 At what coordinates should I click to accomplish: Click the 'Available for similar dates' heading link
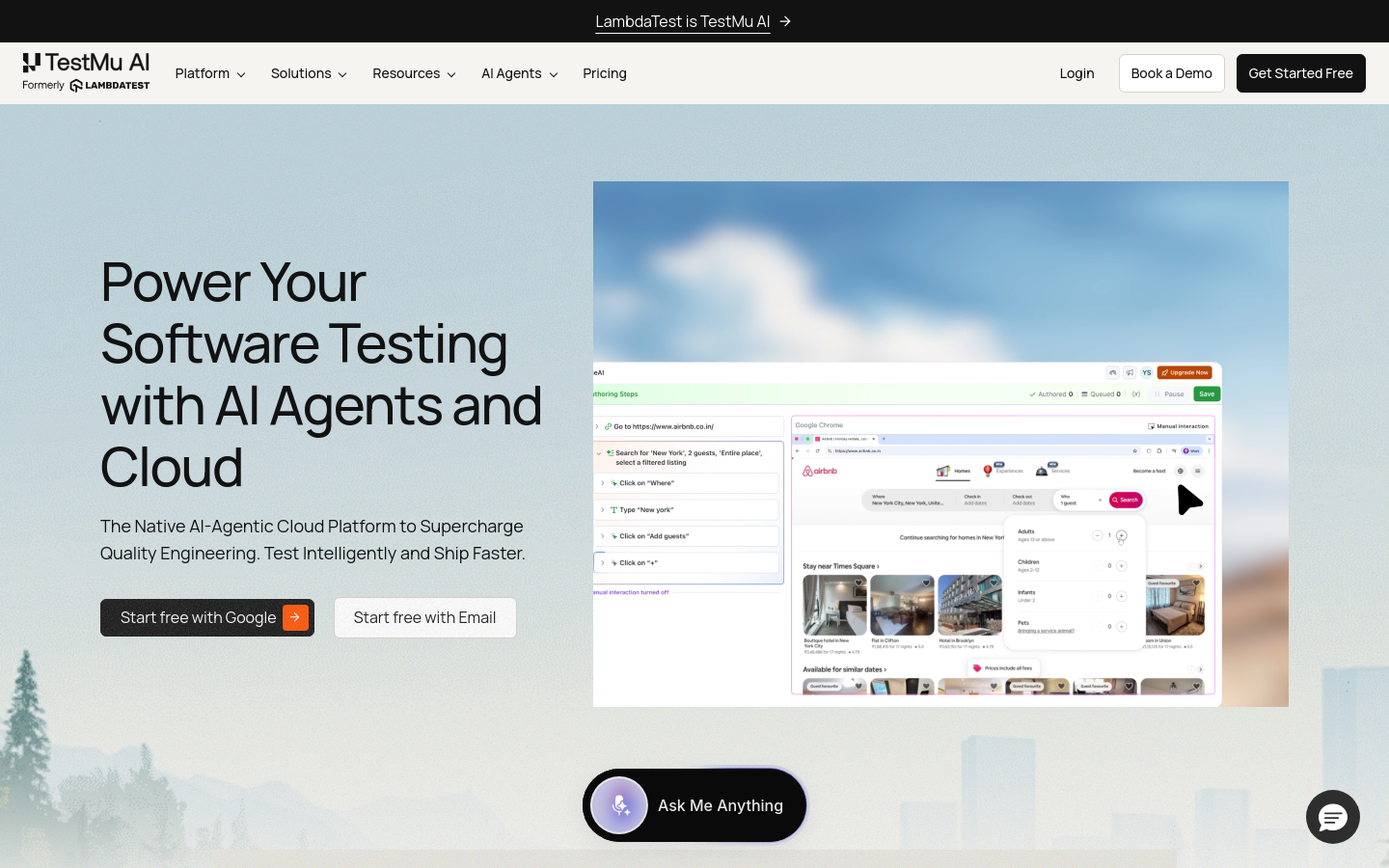845,669
